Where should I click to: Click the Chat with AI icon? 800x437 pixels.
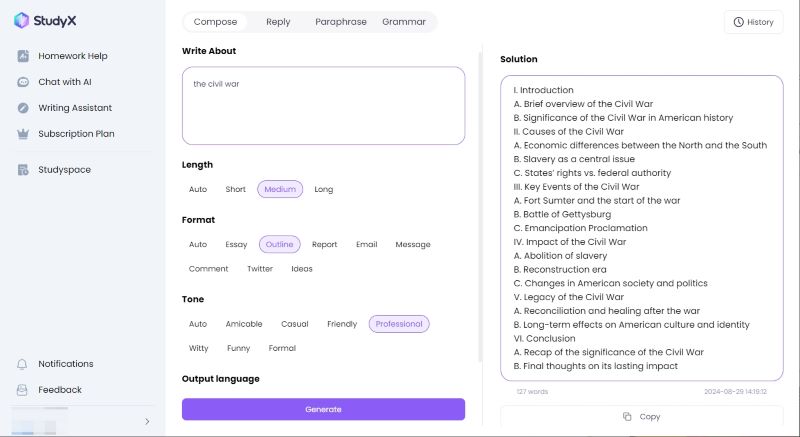23,82
